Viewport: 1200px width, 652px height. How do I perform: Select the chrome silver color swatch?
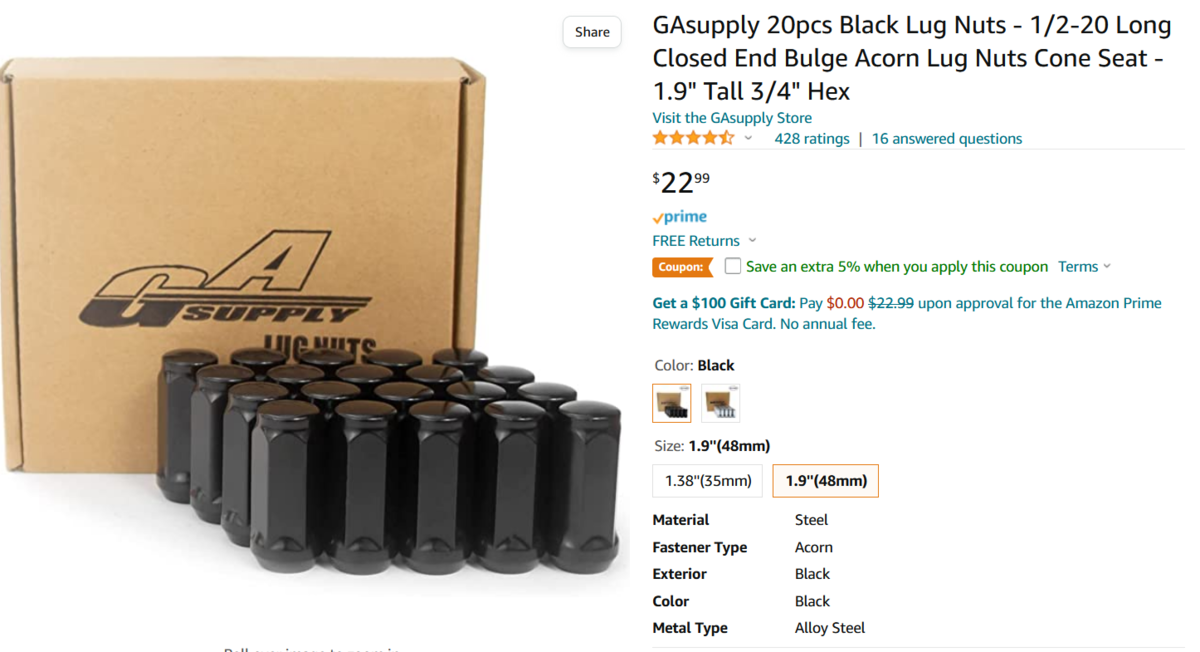(720, 403)
